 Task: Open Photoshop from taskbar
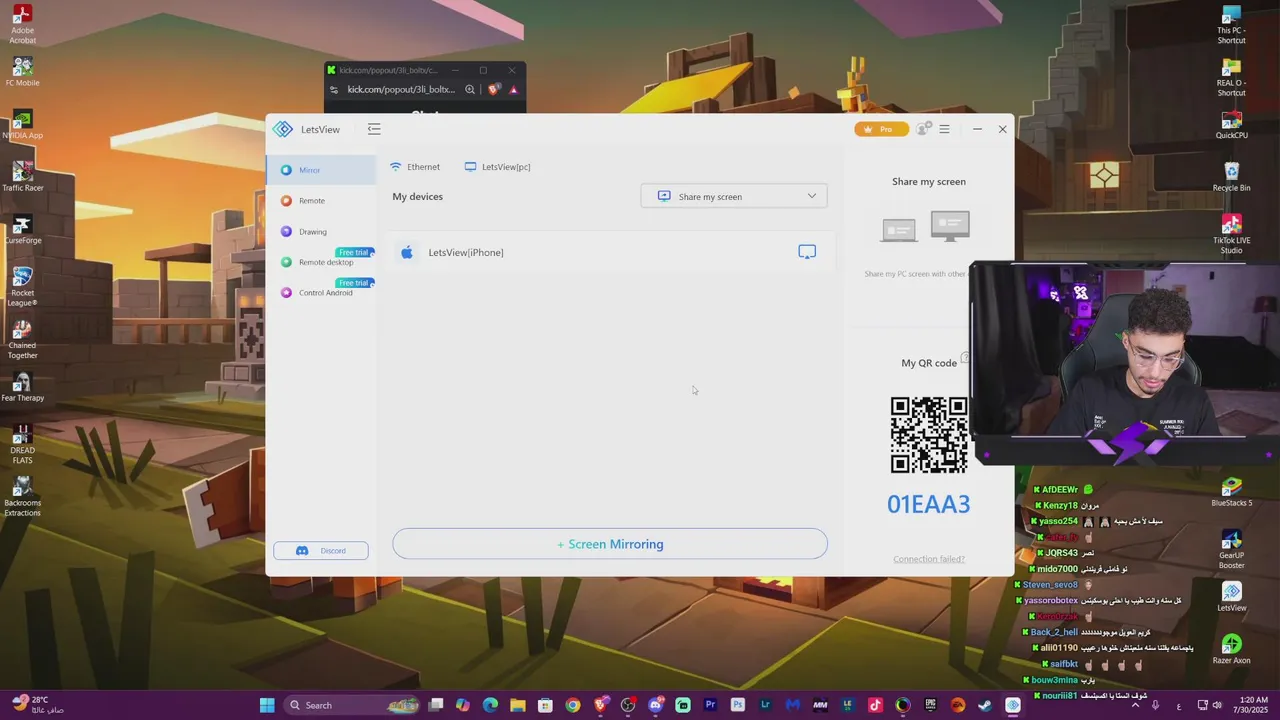[x=737, y=705]
